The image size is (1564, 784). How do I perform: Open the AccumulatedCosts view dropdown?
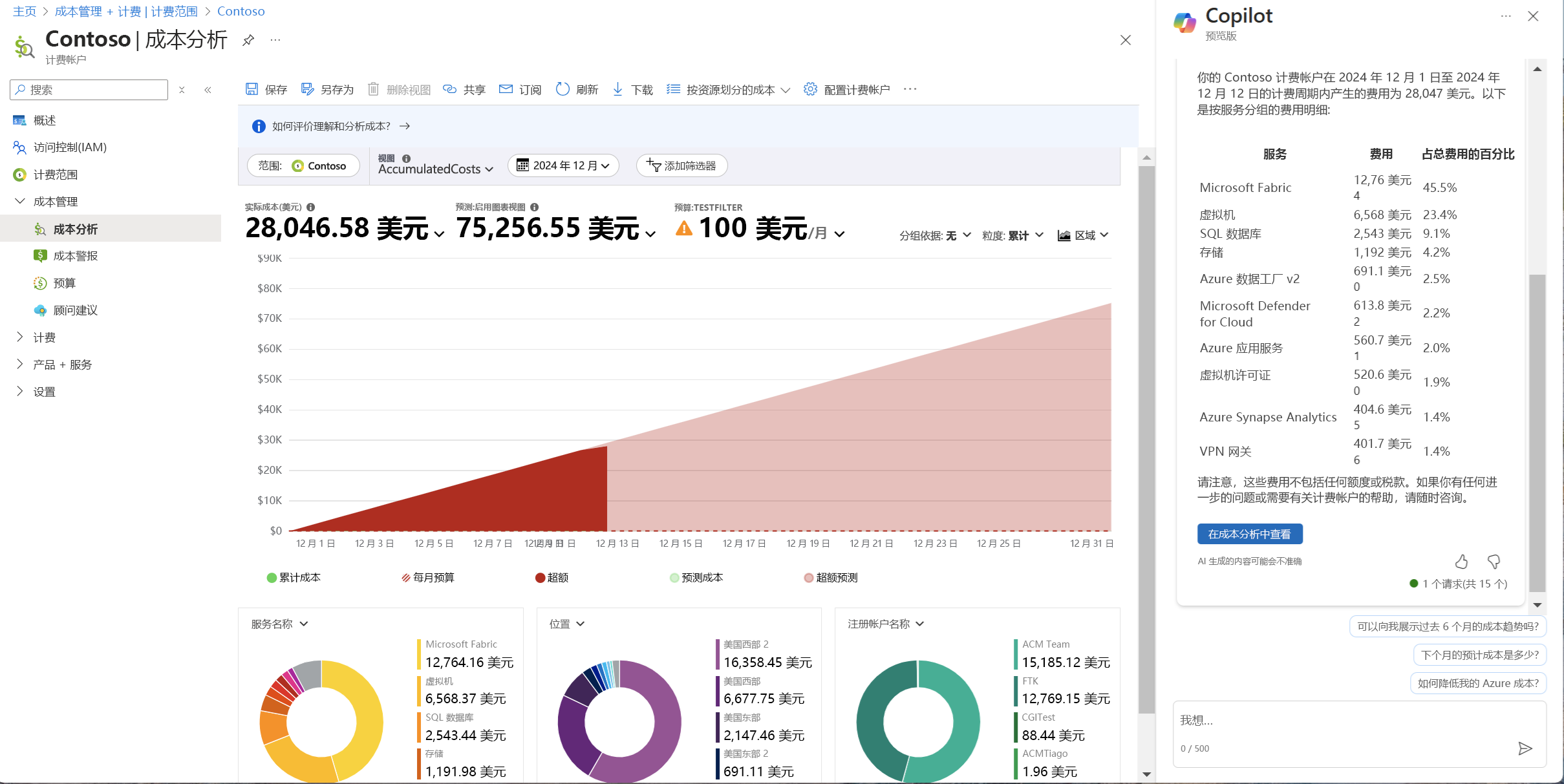point(434,169)
